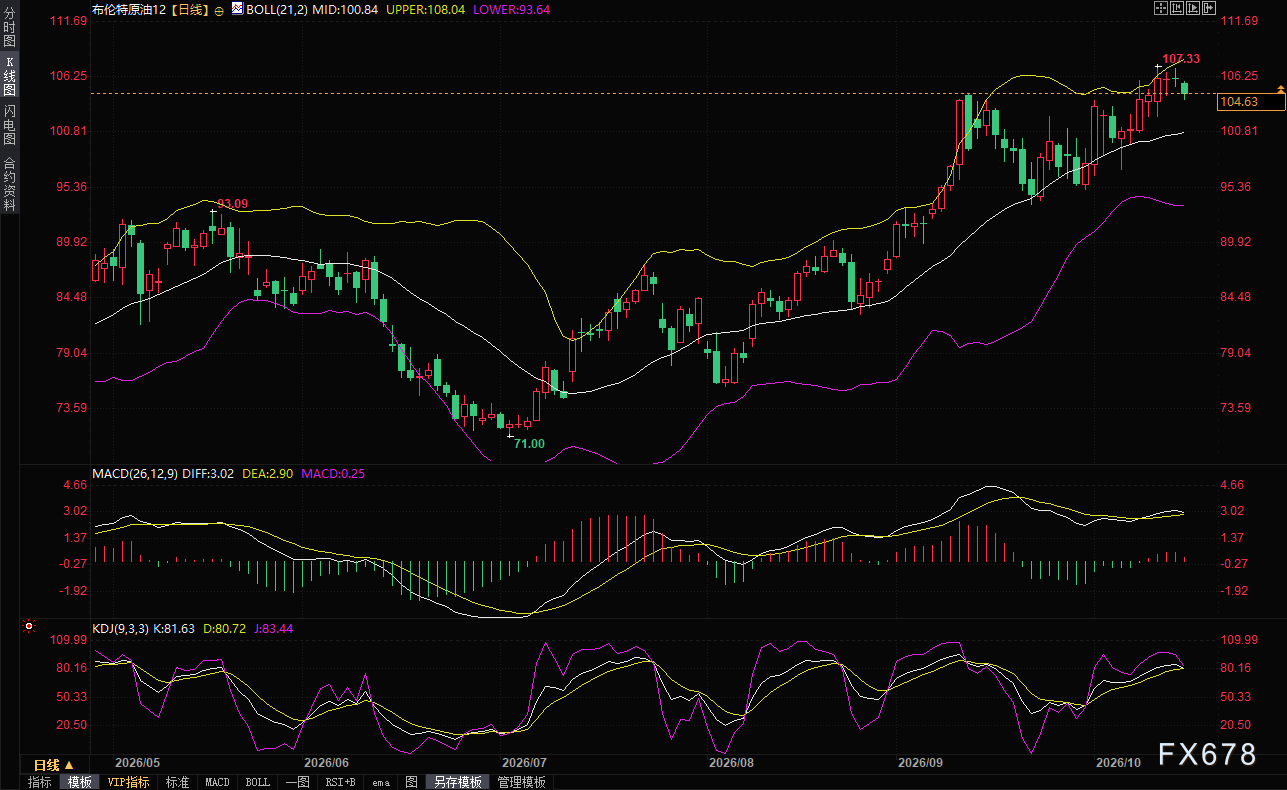Viewport: 1287px width, 790px height.
Task: Click the 71.00 low price label
Action: 529,443
